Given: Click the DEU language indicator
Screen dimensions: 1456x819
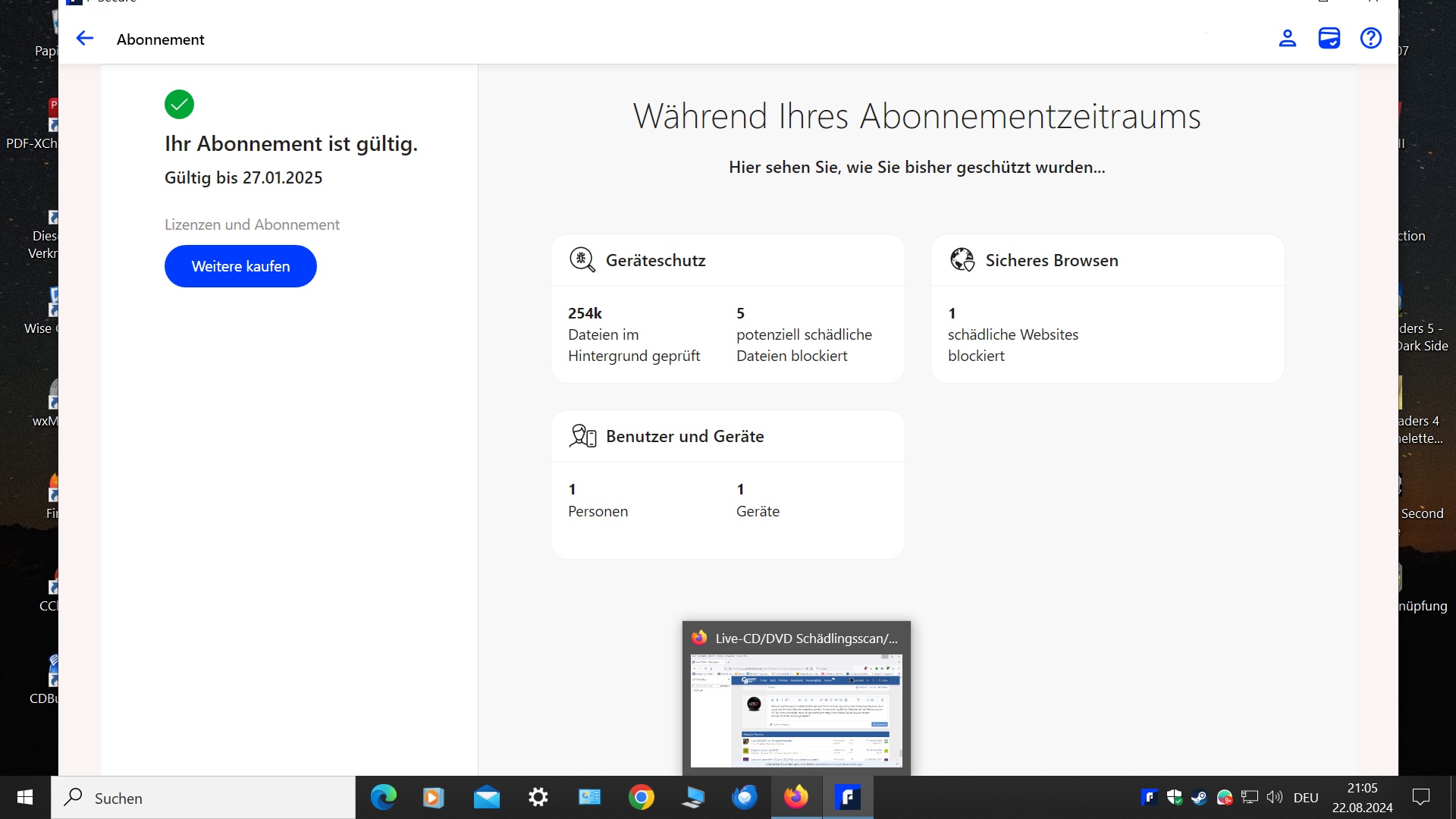Looking at the screenshot, I should pos(1305,798).
